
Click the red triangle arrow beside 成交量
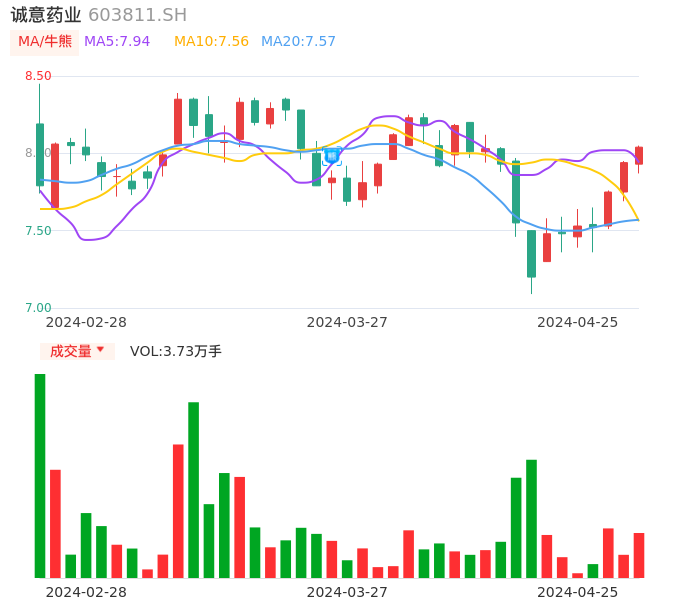(100, 350)
